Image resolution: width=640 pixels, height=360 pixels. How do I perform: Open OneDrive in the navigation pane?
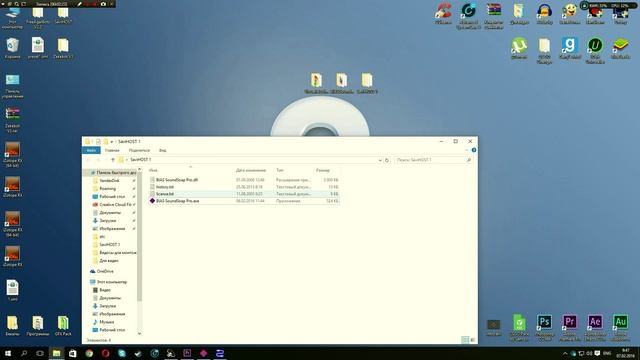tap(105, 271)
